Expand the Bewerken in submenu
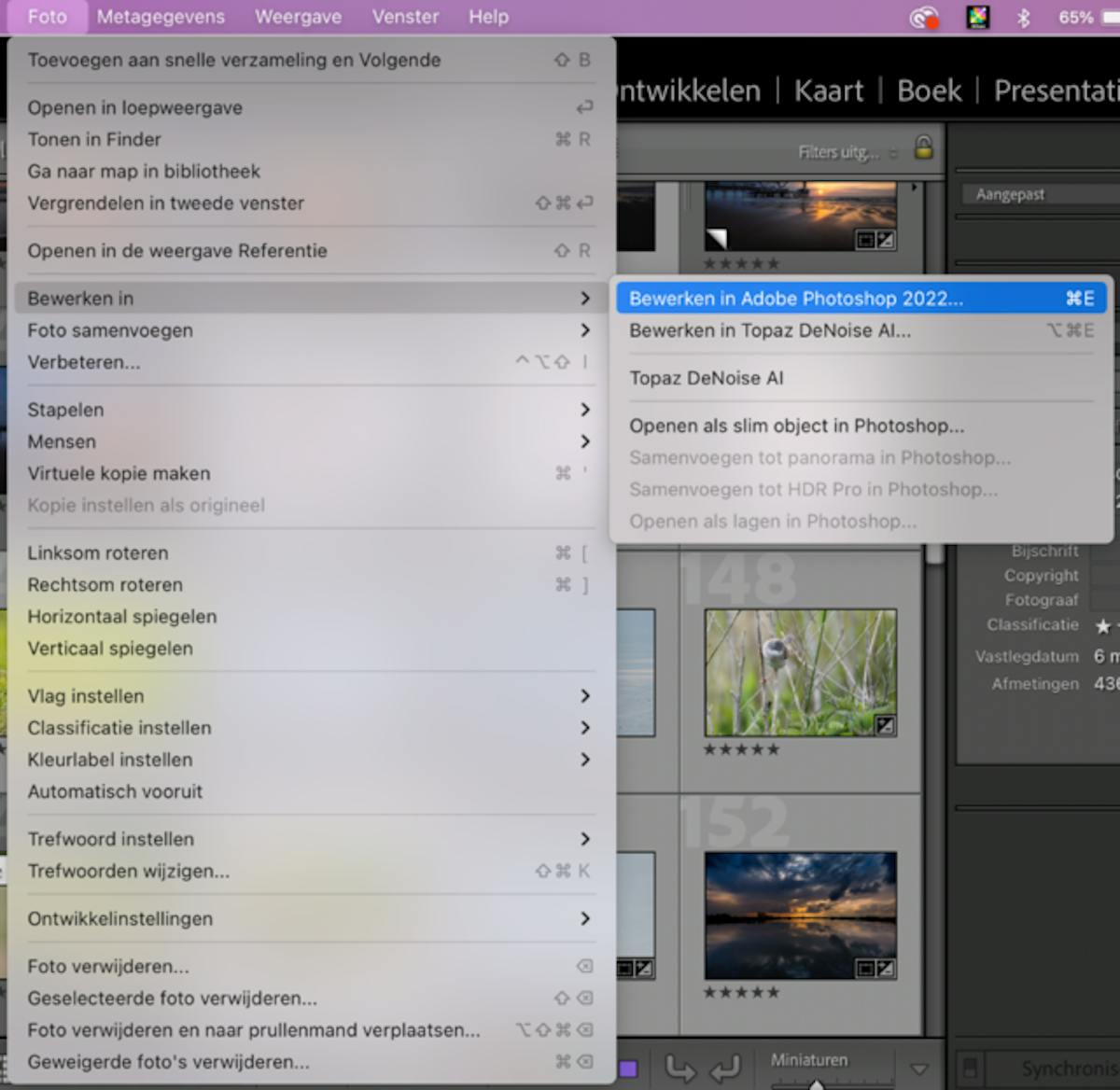 tap(311, 298)
